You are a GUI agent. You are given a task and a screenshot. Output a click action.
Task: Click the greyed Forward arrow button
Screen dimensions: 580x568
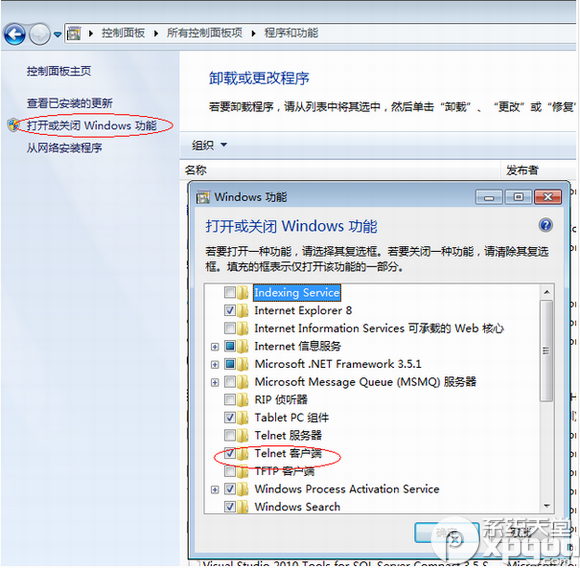coord(40,34)
